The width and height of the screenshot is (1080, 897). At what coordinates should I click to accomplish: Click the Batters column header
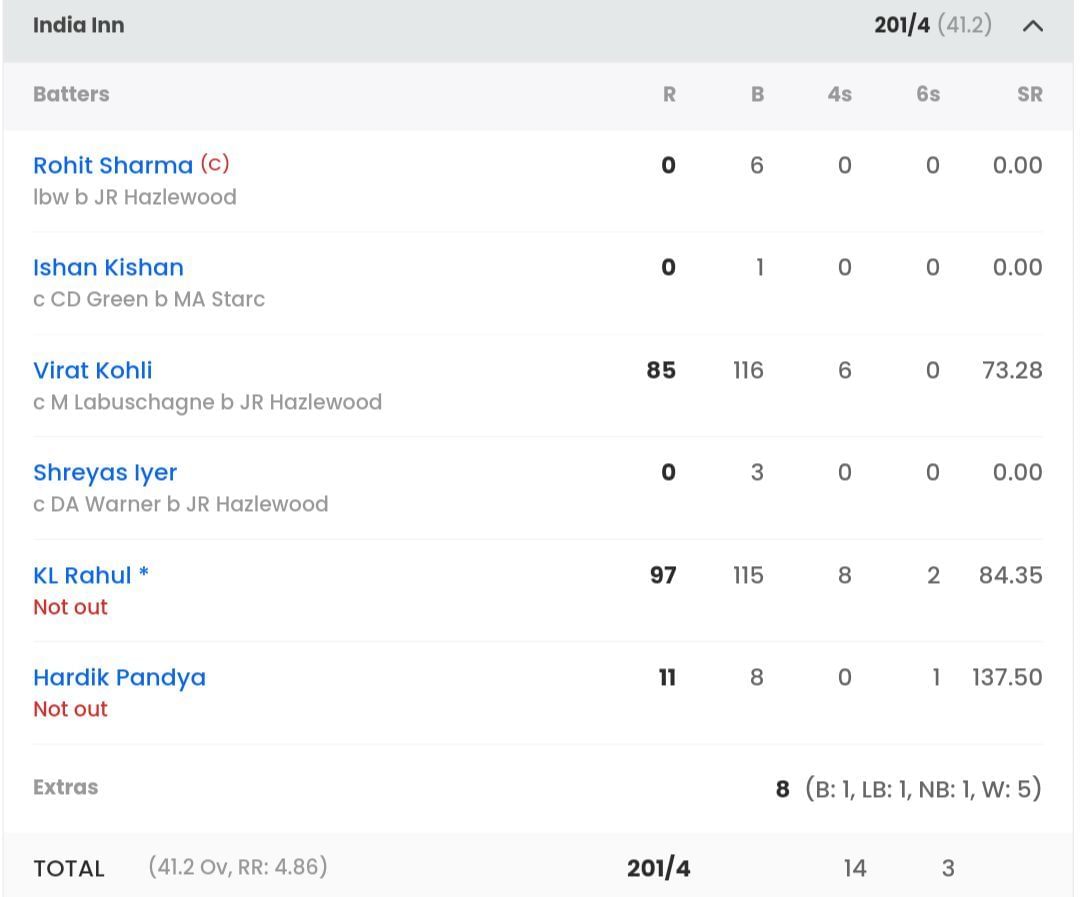pyautogui.click(x=71, y=94)
